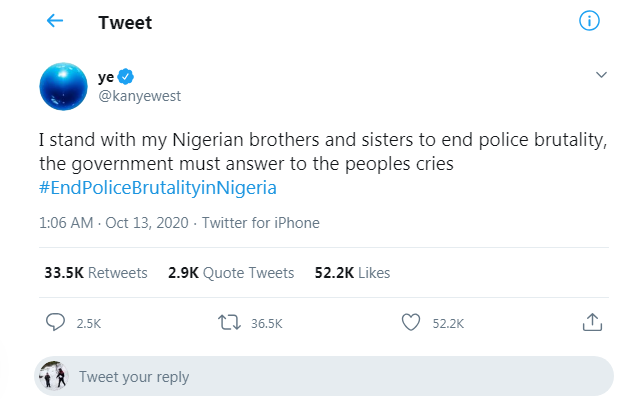Click the Tweet page header title
Screen dimensions: 629x418
[x=125, y=22]
